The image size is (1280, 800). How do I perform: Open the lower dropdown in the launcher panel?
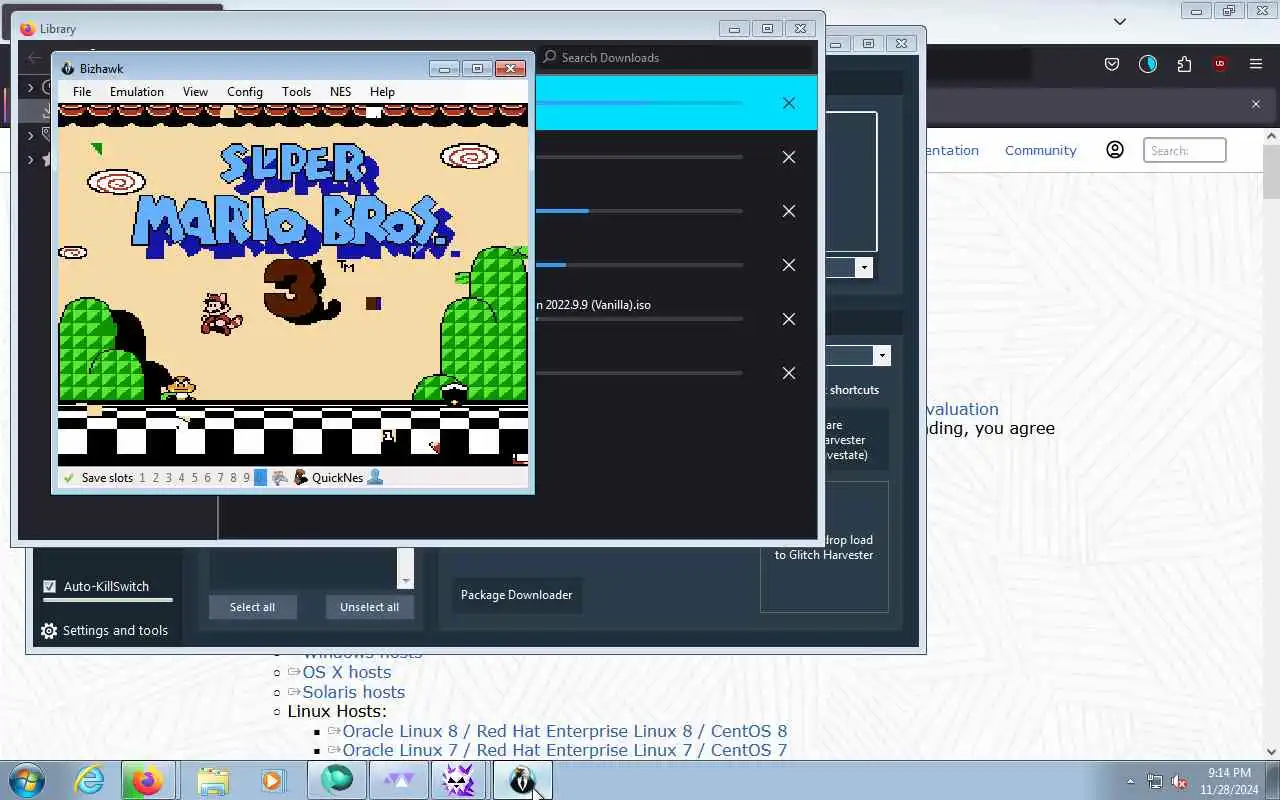tap(881, 356)
